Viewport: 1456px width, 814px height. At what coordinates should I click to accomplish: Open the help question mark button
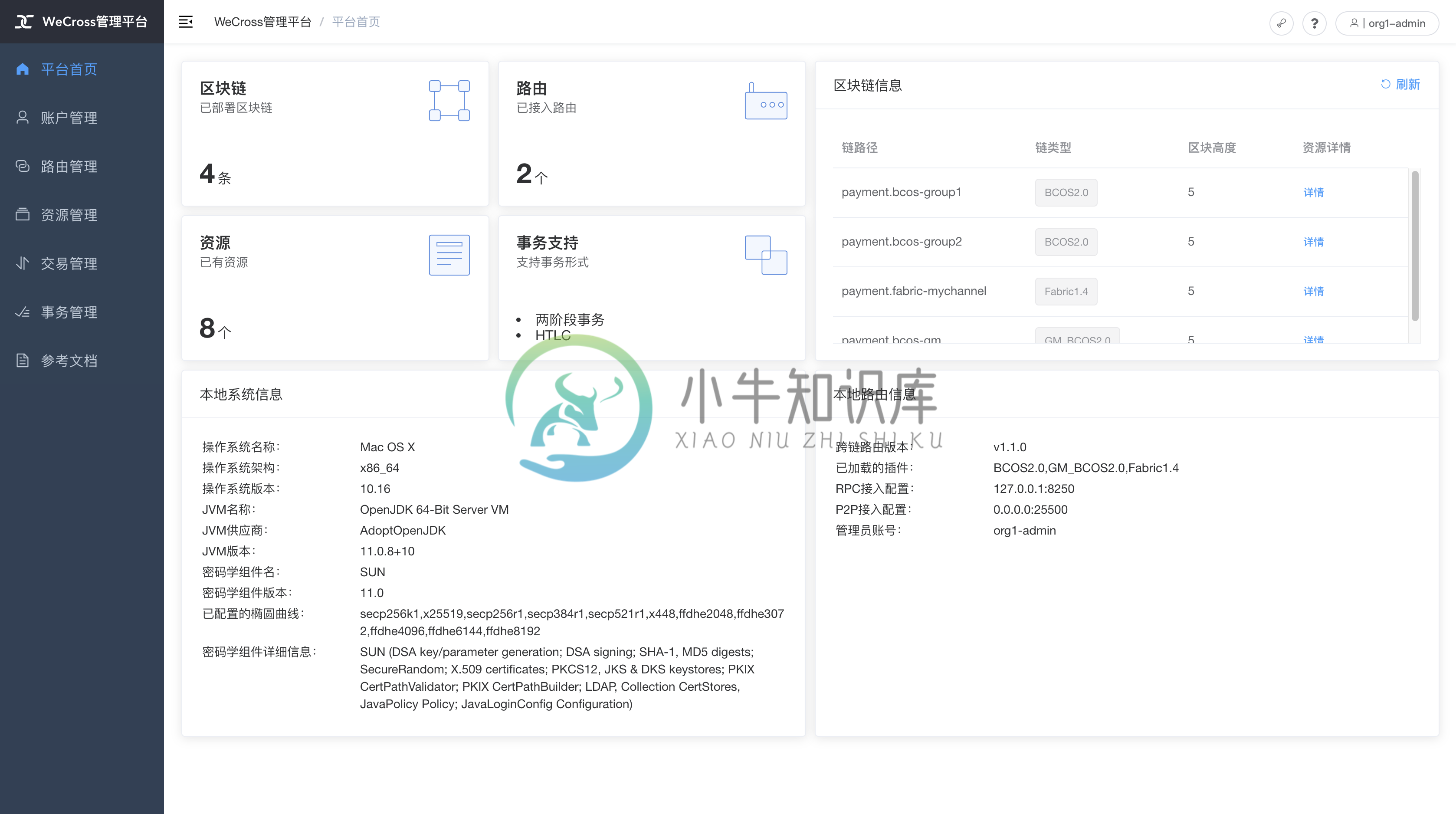(1314, 23)
